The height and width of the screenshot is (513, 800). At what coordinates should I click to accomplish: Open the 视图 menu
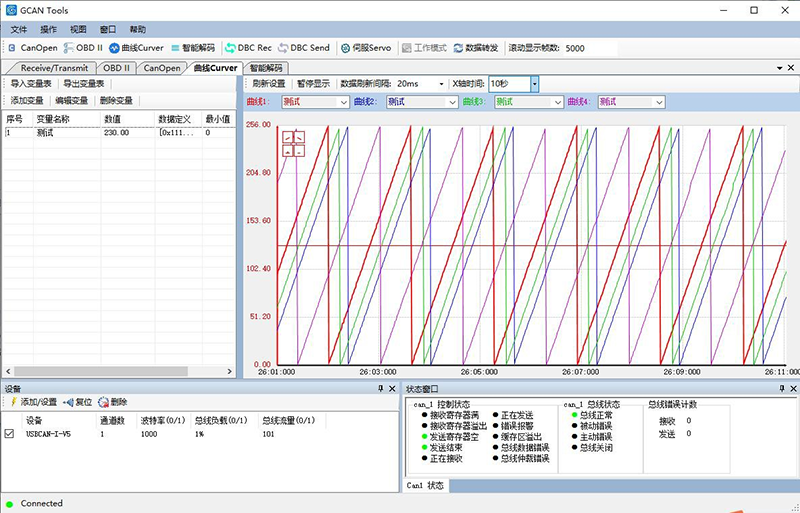click(78, 29)
